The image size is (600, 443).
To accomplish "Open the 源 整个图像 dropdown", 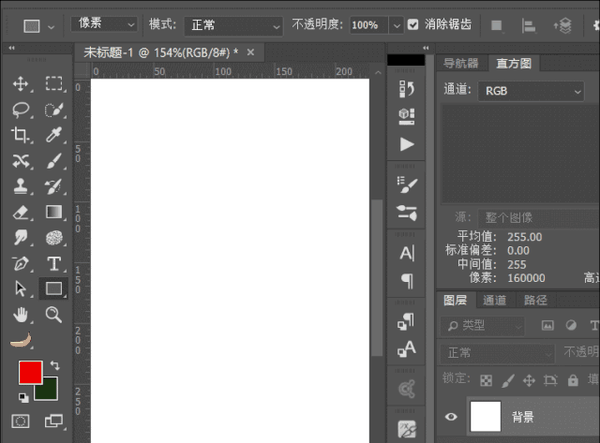I will pos(539,218).
